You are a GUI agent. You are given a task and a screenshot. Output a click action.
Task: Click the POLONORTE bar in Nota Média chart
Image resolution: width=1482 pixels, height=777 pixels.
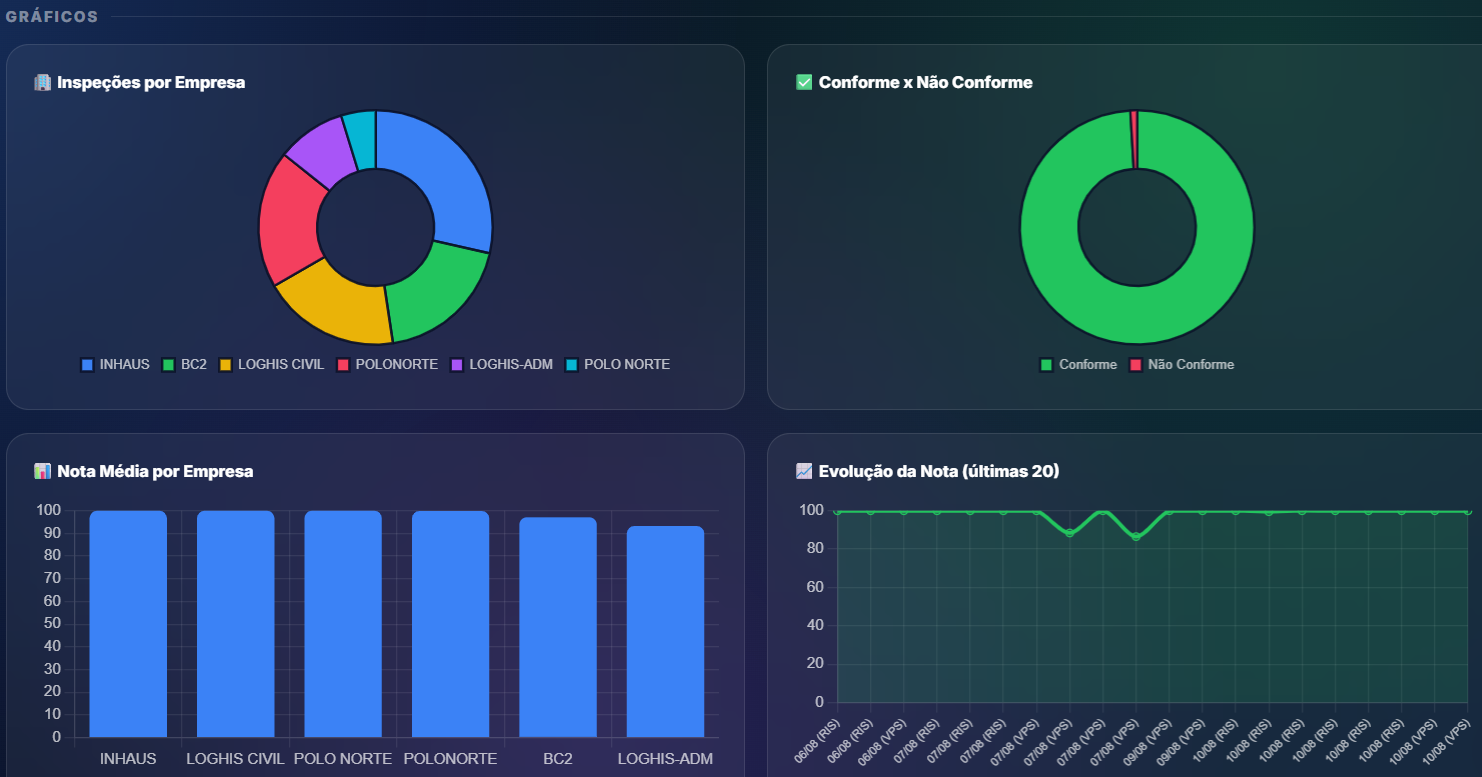(x=450, y=624)
